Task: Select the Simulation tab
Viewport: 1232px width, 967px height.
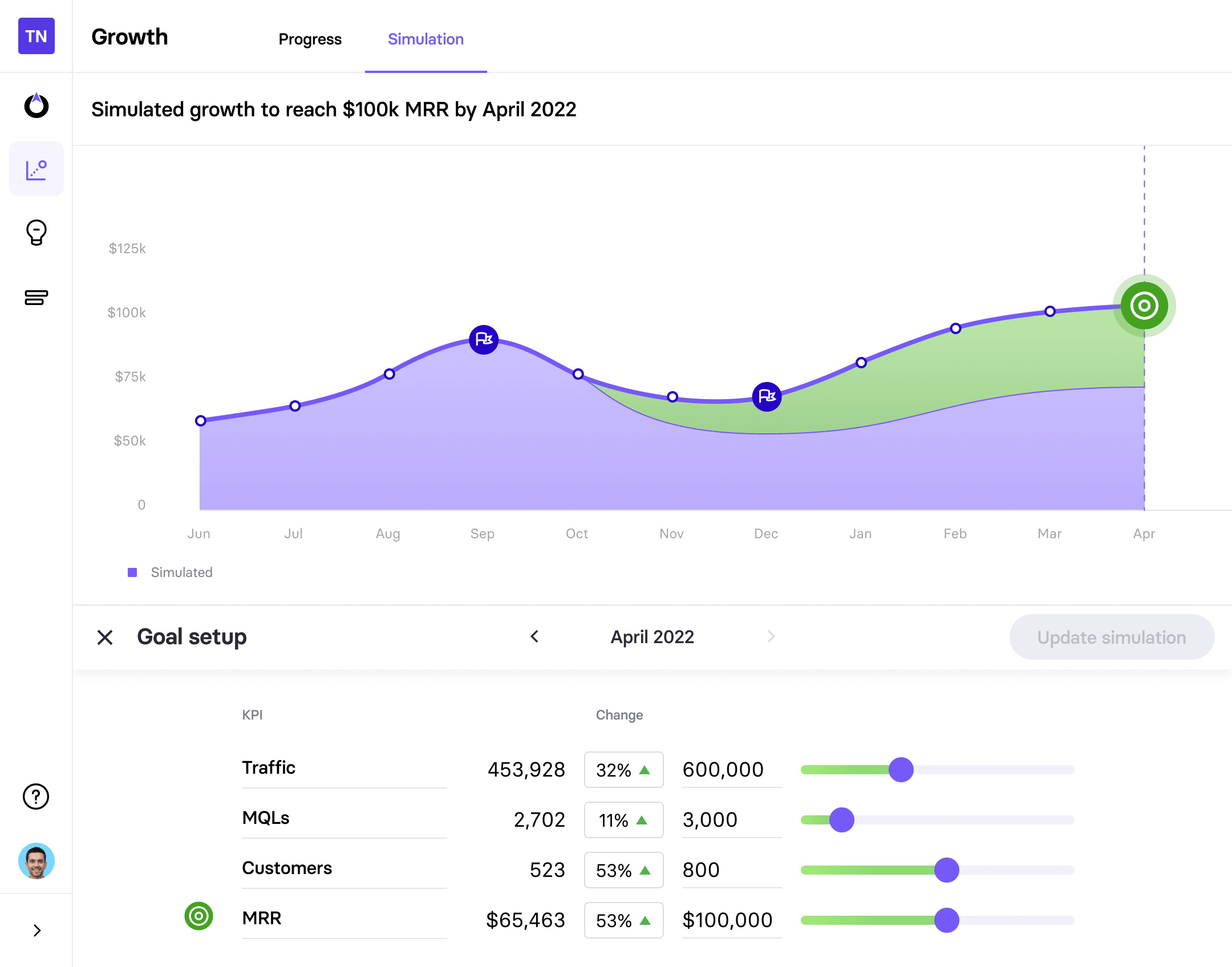Action: (424, 38)
